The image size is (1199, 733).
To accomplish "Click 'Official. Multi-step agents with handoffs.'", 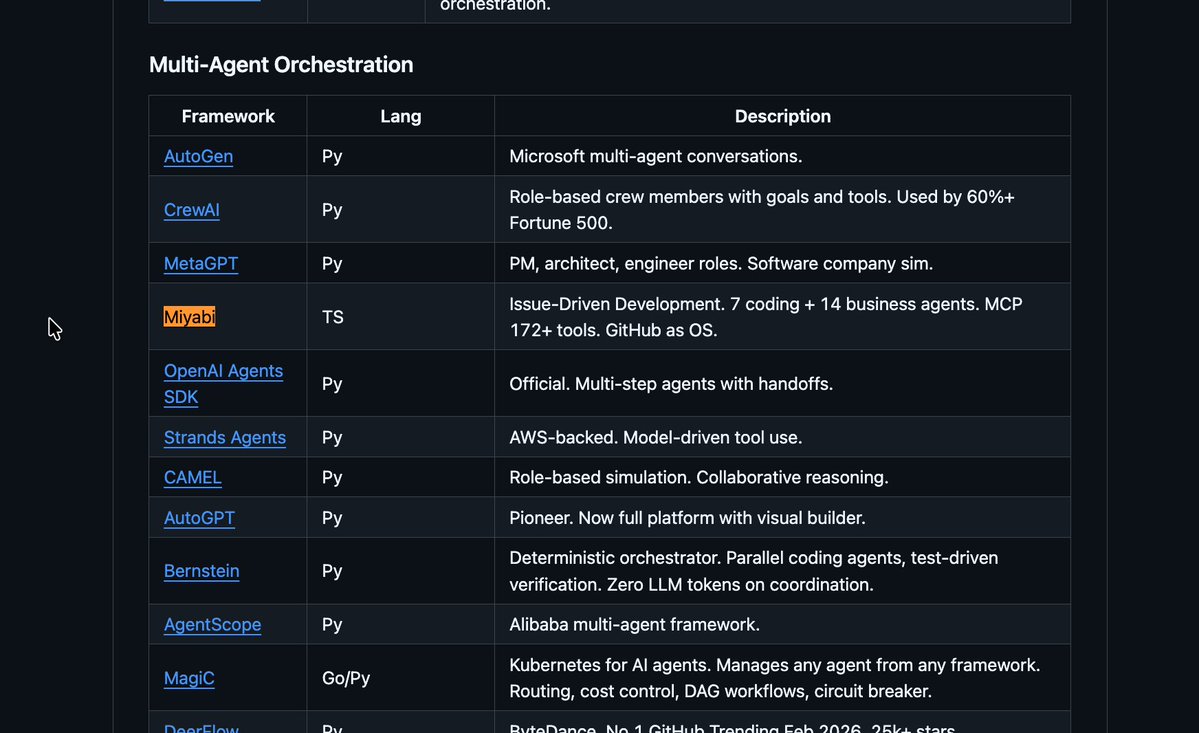I will pyautogui.click(x=671, y=384).
